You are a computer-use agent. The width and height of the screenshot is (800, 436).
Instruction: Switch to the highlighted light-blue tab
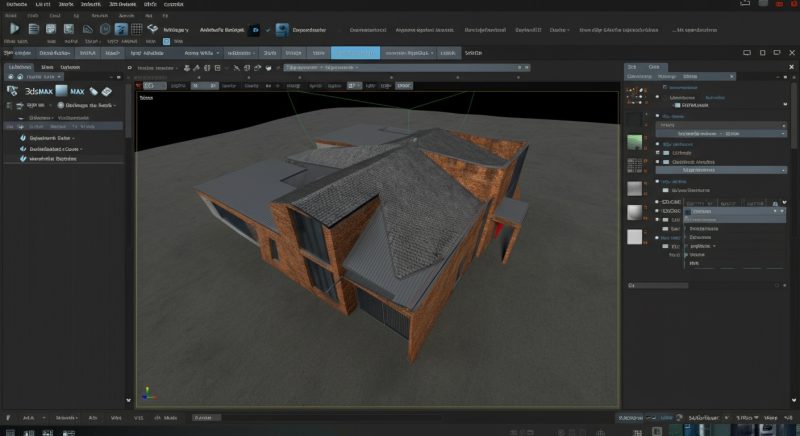(355, 53)
